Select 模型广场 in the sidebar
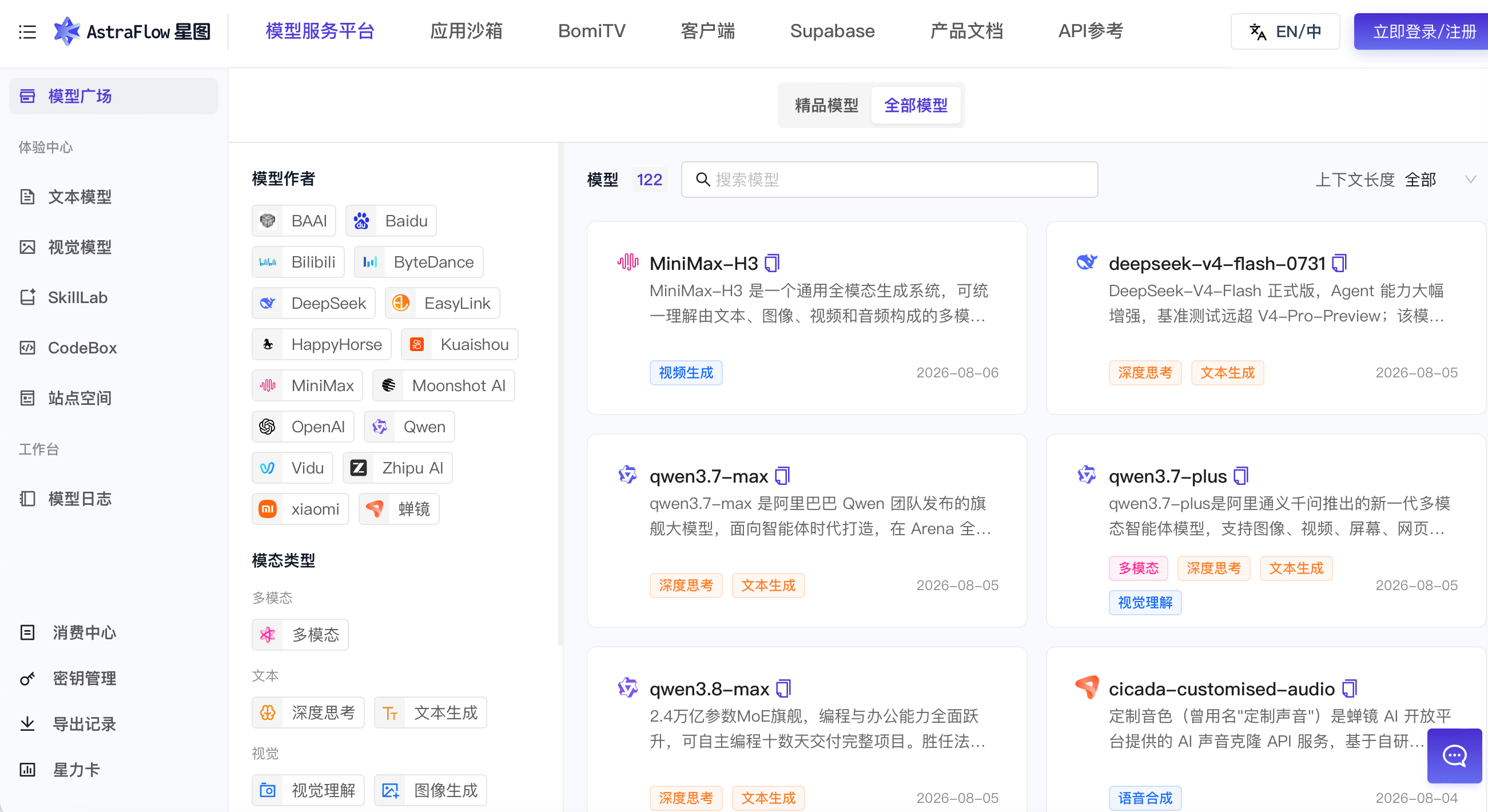 tap(114, 96)
